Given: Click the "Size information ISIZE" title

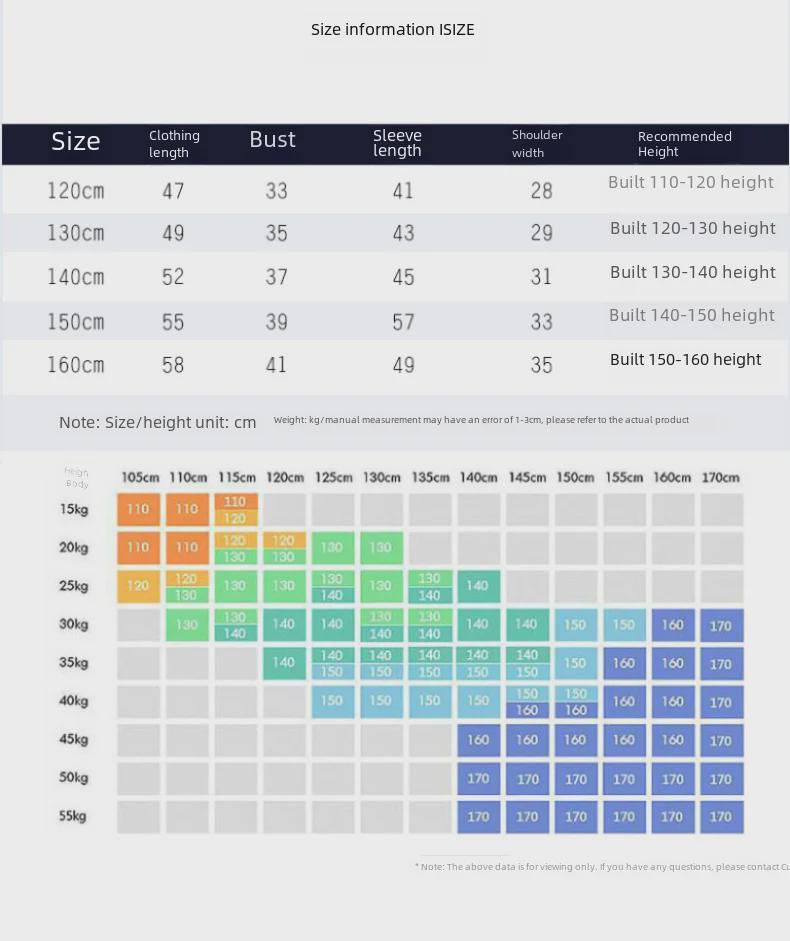Looking at the screenshot, I should coord(392,30).
